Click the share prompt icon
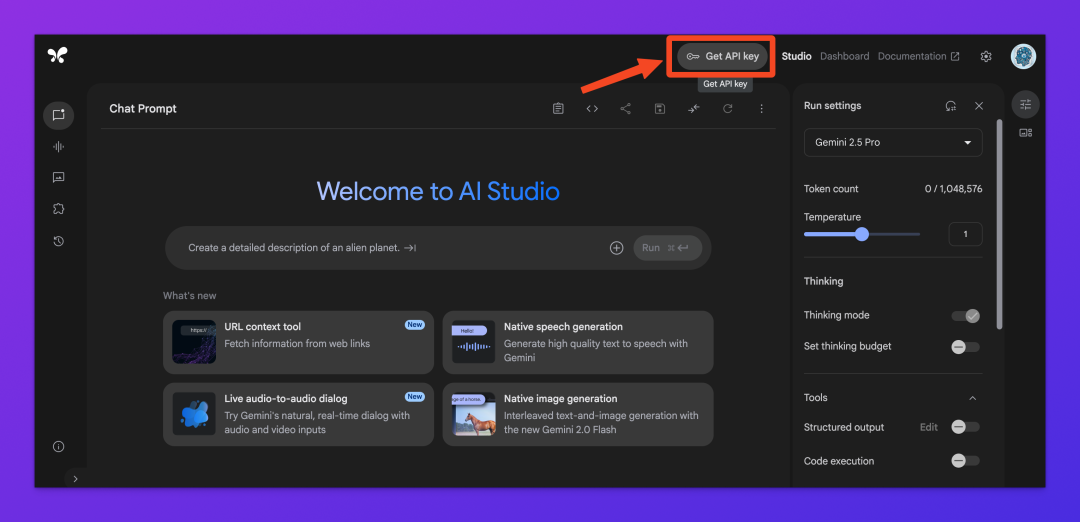Image resolution: width=1080 pixels, height=522 pixels. pos(625,109)
